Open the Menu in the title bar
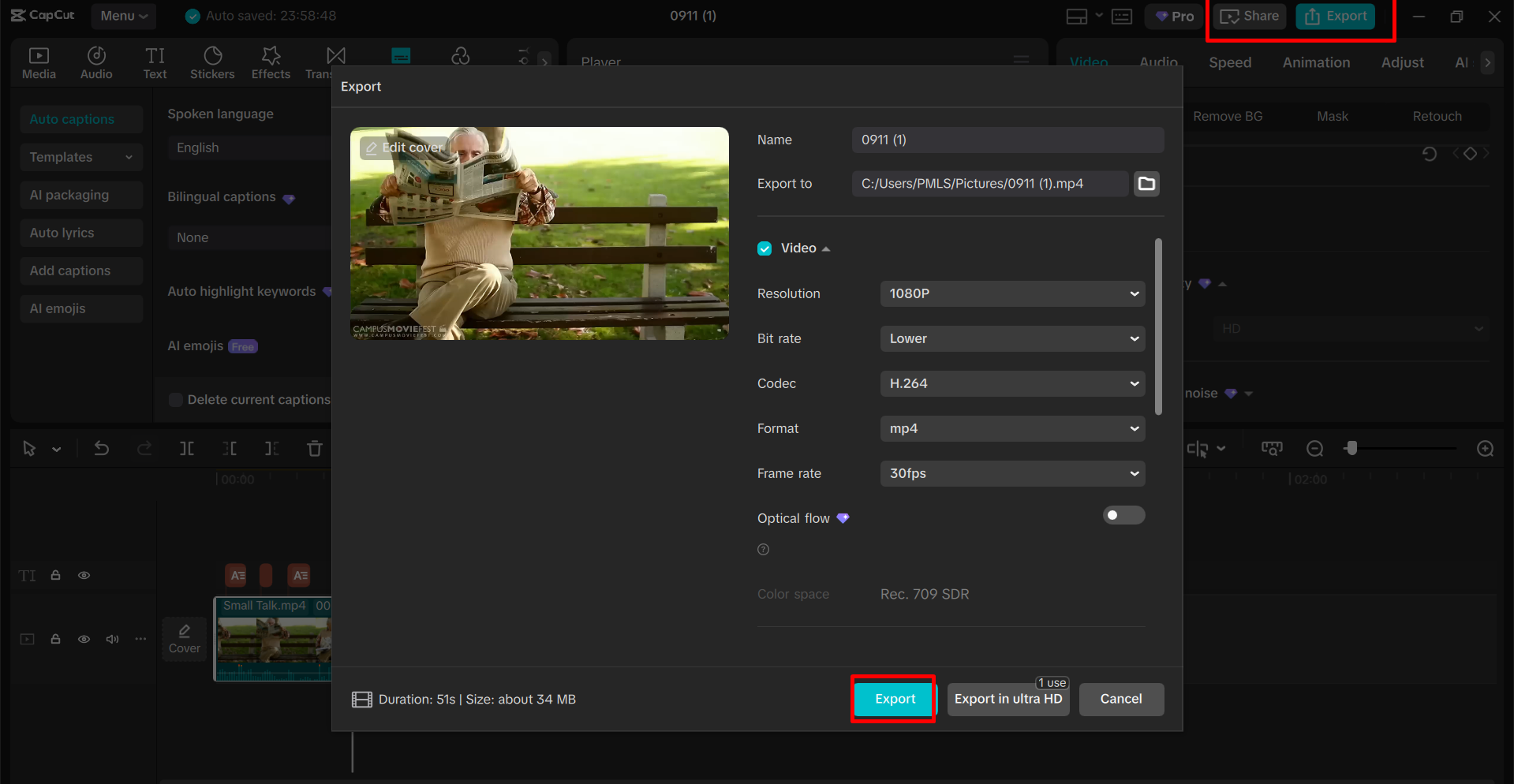This screenshot has width=1514, height=784. (123, 16)
